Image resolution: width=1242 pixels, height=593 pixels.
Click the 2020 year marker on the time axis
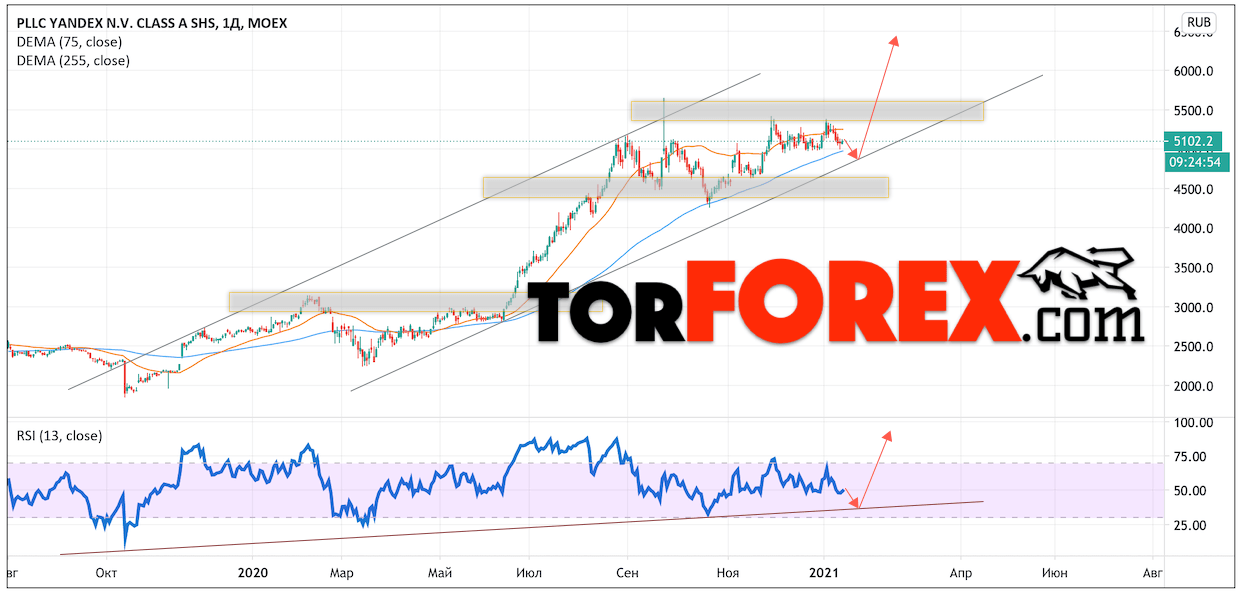(254, 573)
